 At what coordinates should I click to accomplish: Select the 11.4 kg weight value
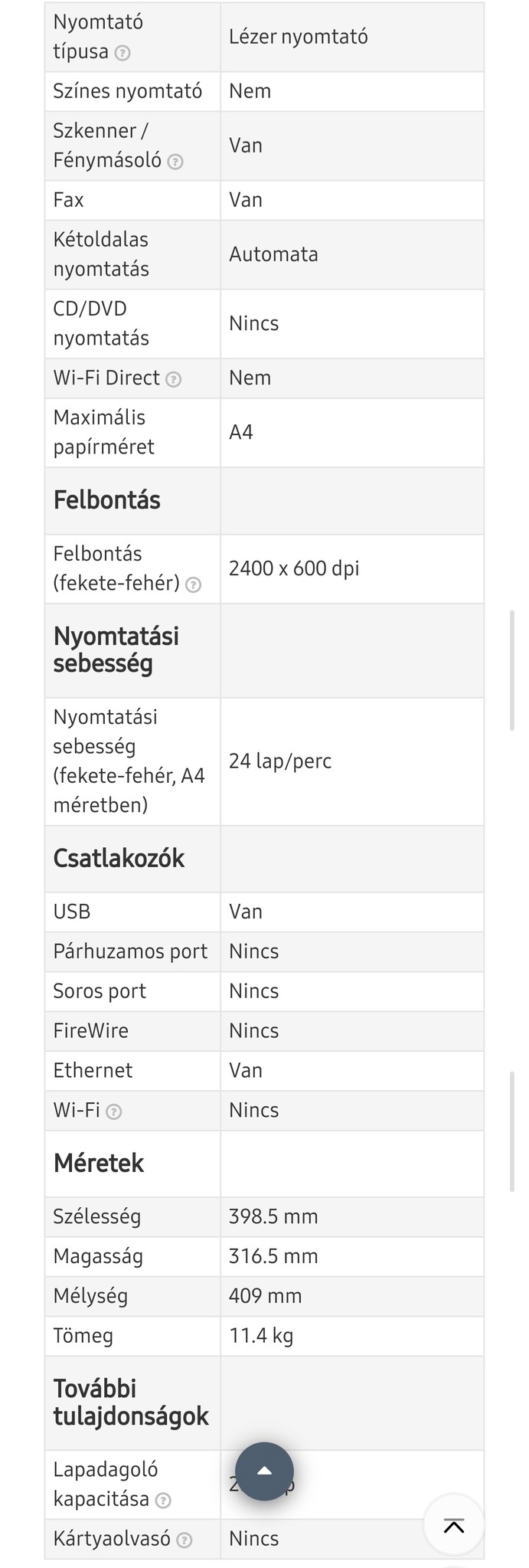pos(261,1336)
